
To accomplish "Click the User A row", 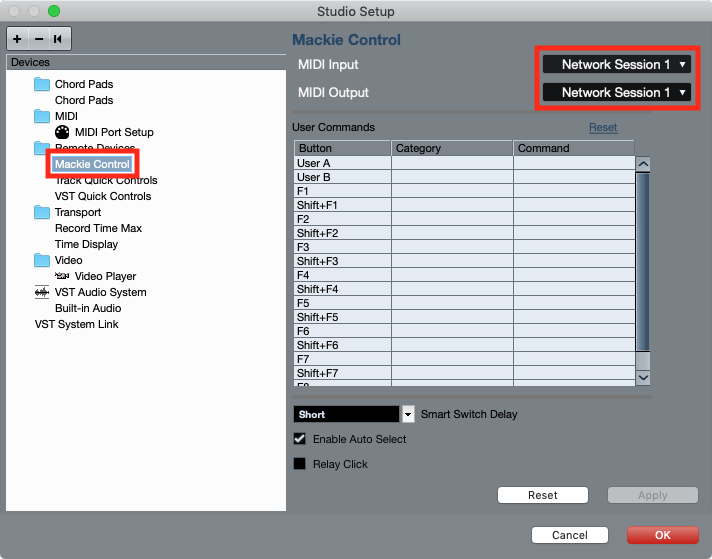I will [x=465, y=163].
